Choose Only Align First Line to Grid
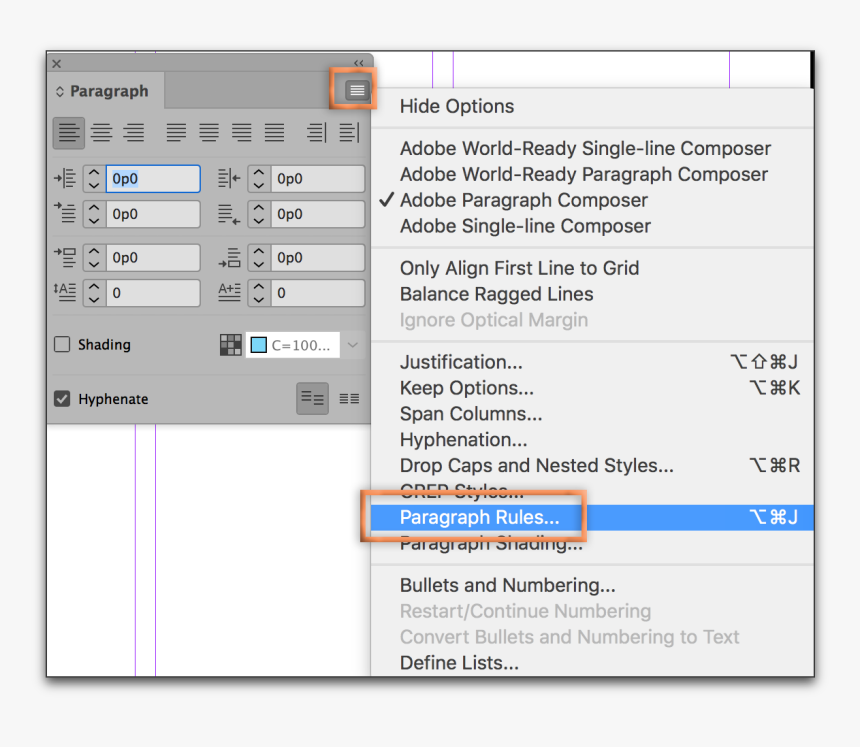The height and width of the screenshot is (747, 860). tap(592, 268)
